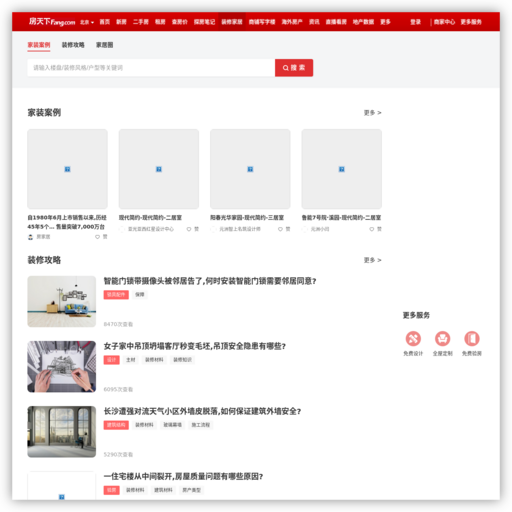512x512 pixels.
Task: Open 更多 link beside 家装案例 heading
Action: [x=372, y=113]
